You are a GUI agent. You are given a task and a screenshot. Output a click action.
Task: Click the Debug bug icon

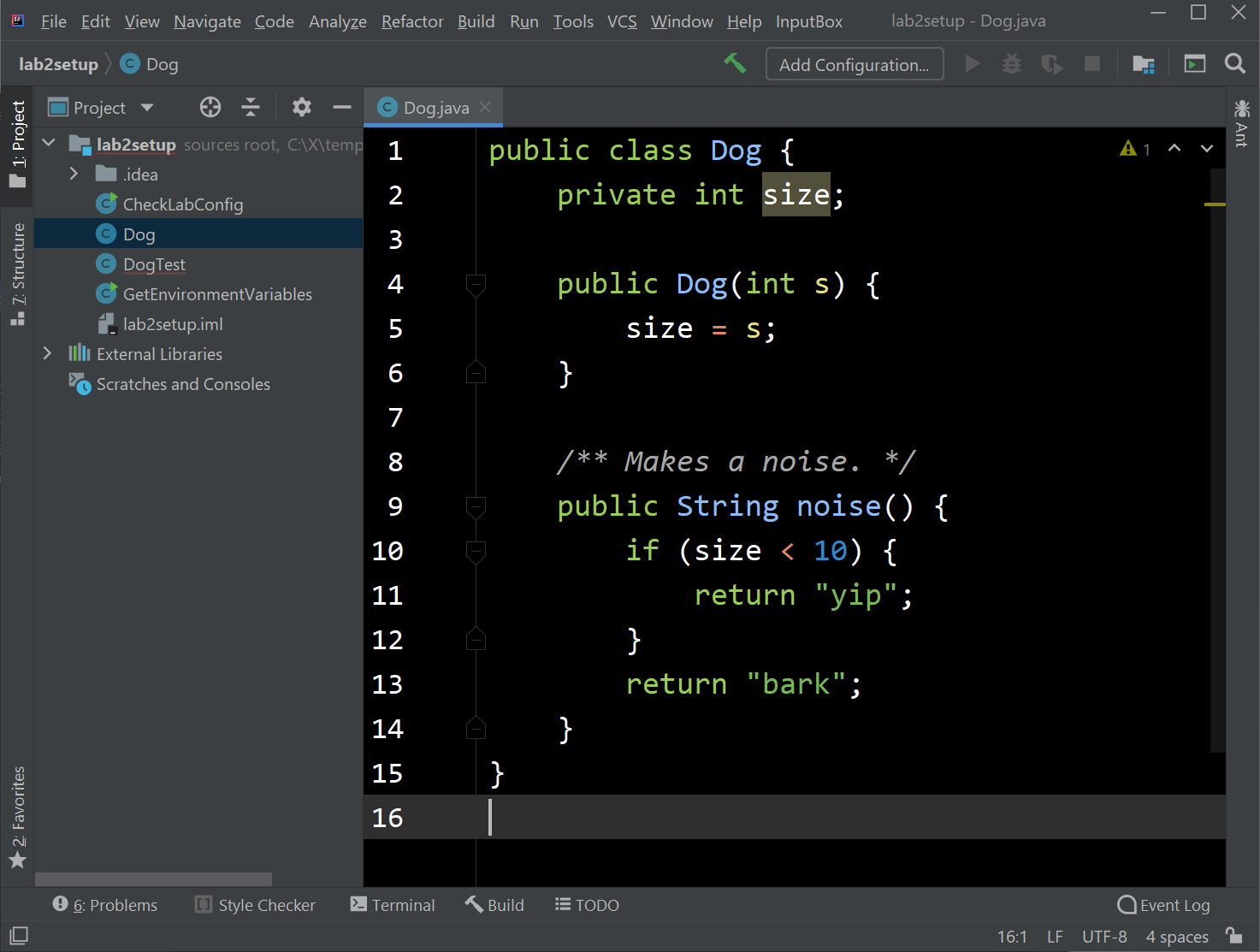1012,64
